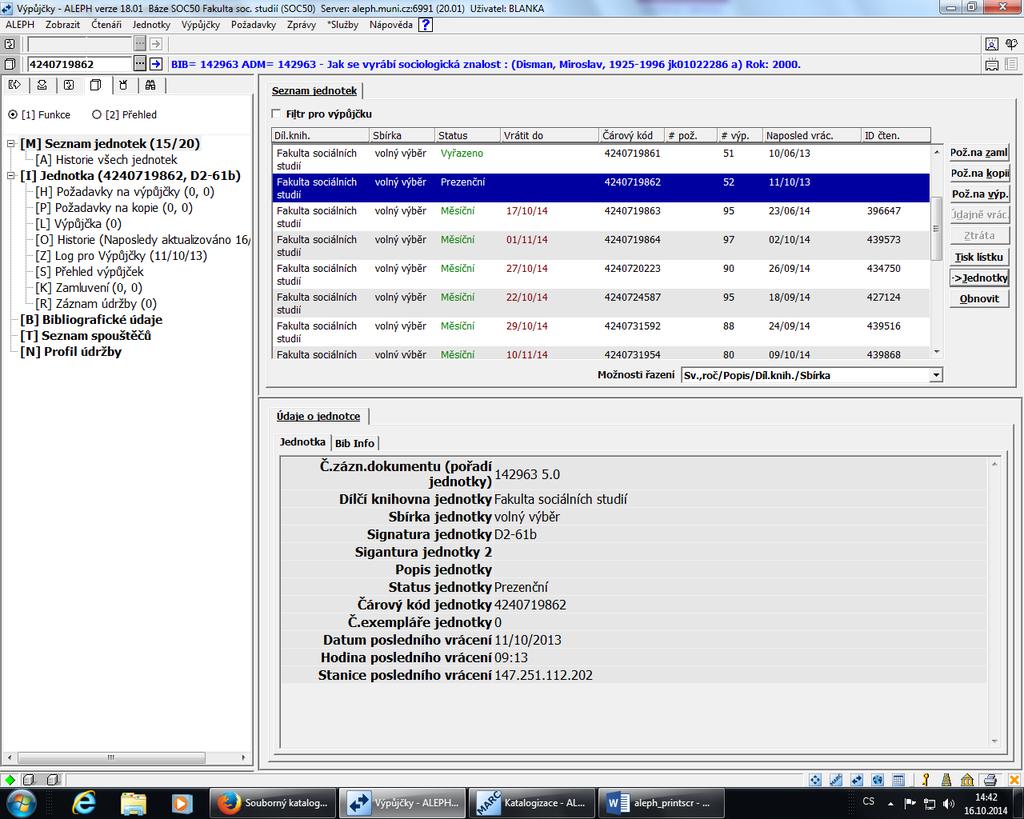This screenshot has height=819, width=1024.
Task: Click the tower icon in status bar
Action: [946, 779]
